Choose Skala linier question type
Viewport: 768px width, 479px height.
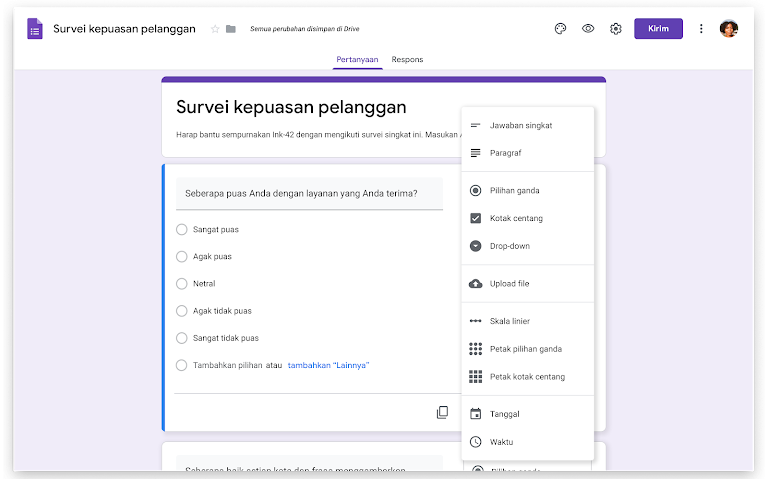528,321
